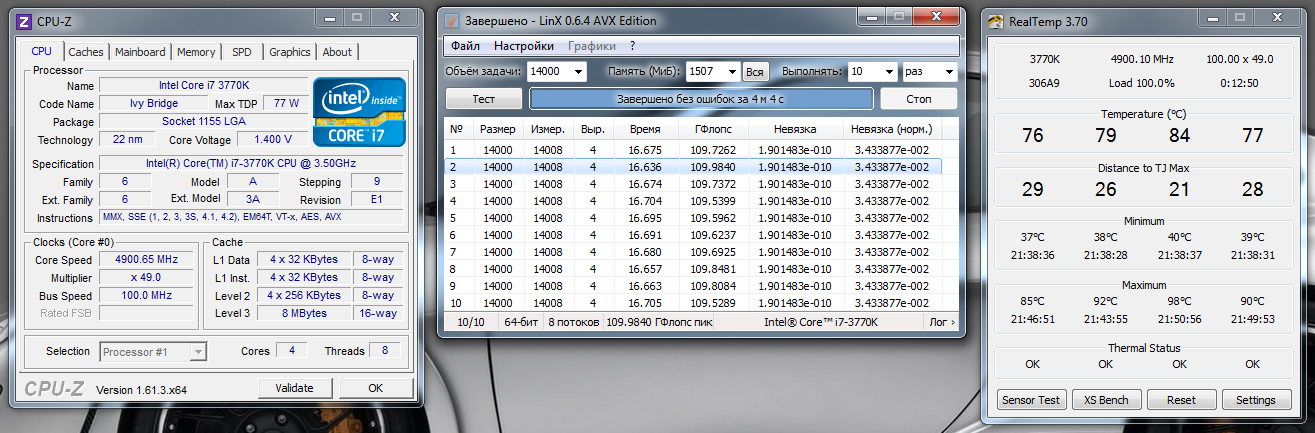Click the Load 100.0% value in RealTemp

click(x=1142, y=83)
